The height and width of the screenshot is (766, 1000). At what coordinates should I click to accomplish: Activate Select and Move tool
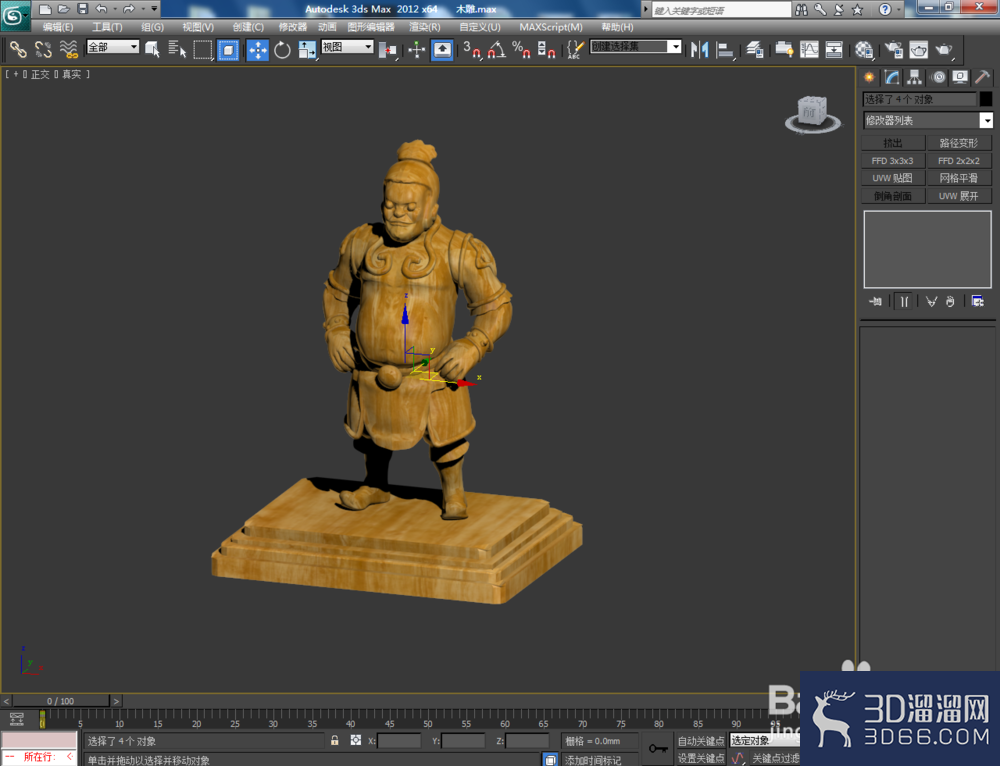258,49
